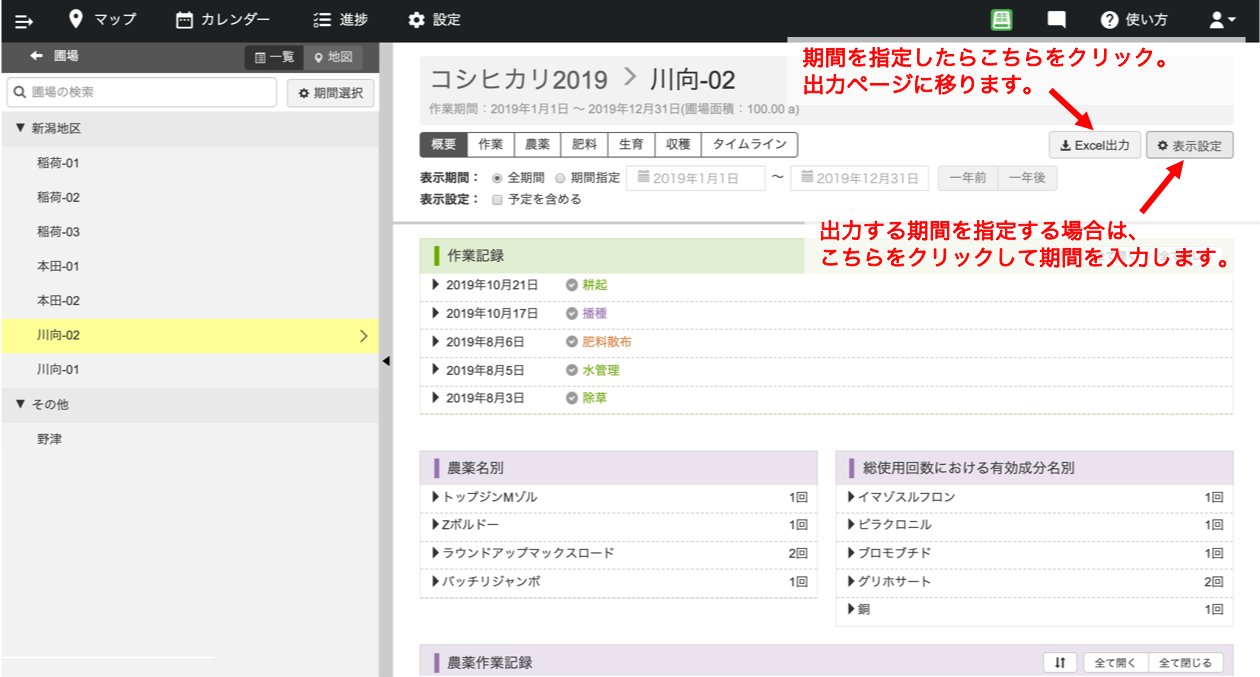Switch to 一覧 list view
The image size is (1260, 677).
click(274, 58)
